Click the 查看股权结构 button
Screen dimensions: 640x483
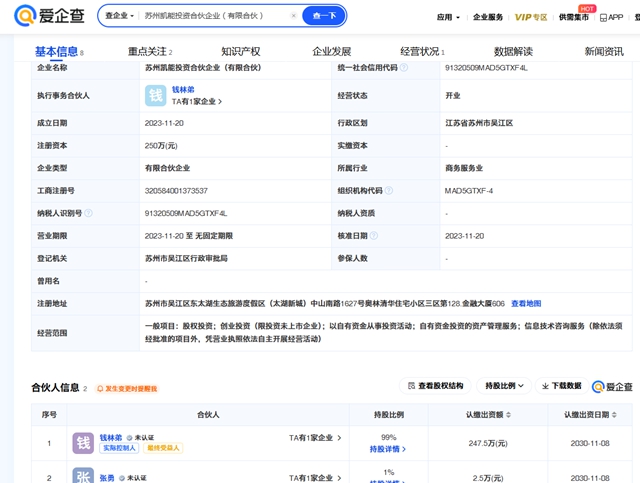(x=435, y=386)
